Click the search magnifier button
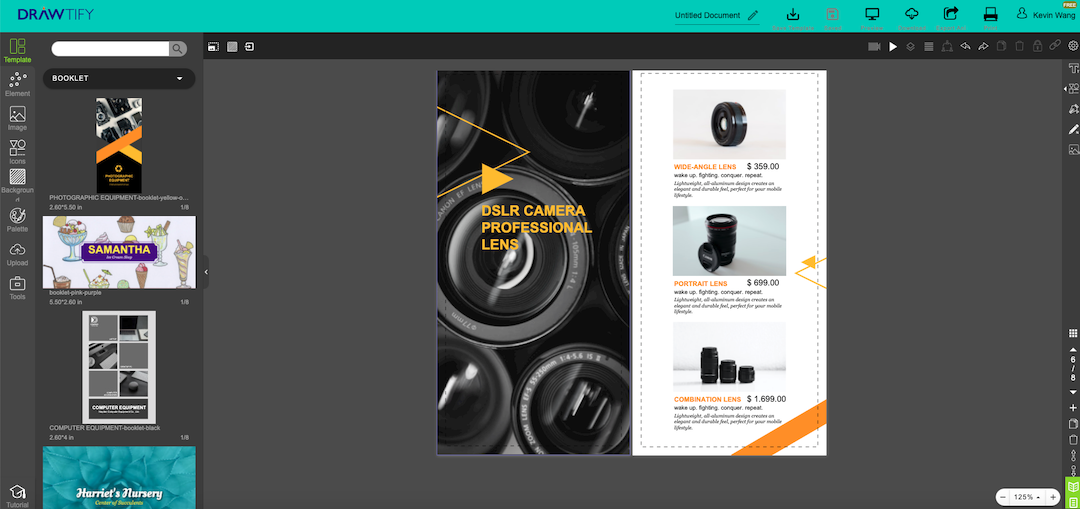This screenshot has height=509, width=1080. tap(178, 48)
